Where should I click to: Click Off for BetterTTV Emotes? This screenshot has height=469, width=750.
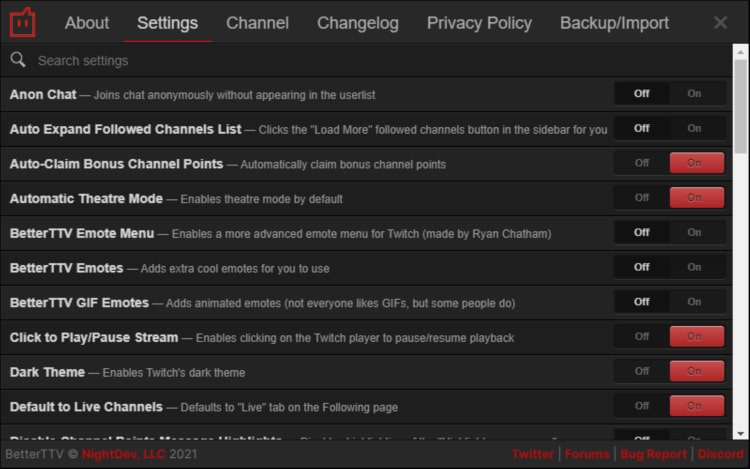tap(642, 267)
